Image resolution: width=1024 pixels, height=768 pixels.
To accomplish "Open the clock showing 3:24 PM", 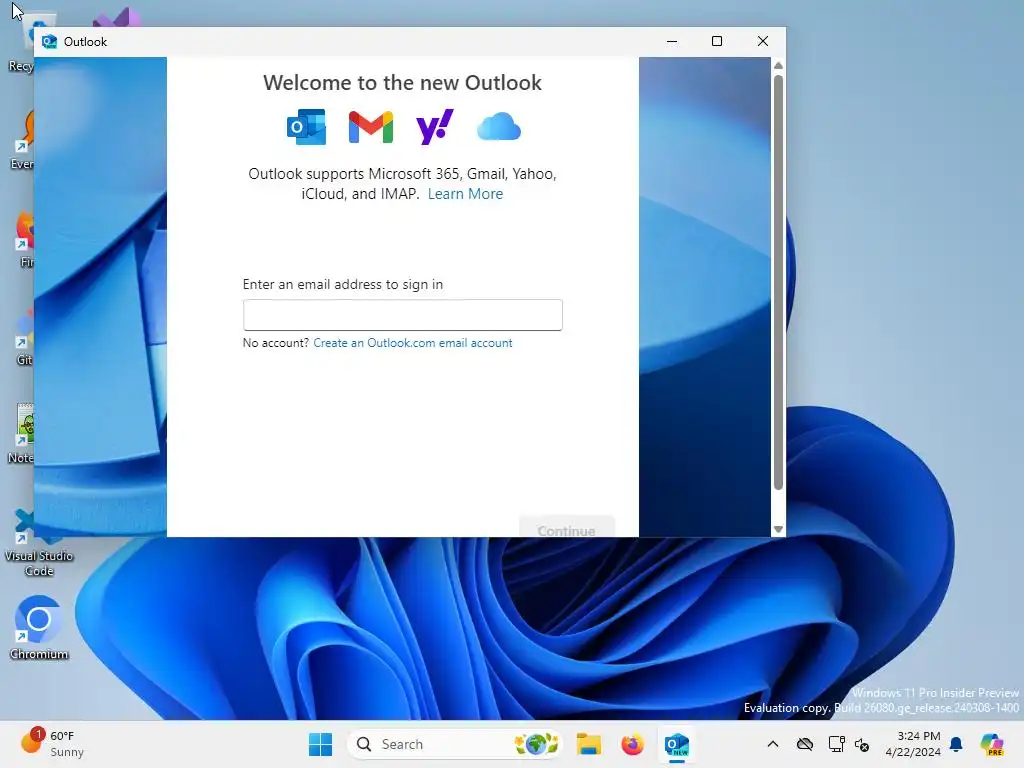I will click(912, 744).
